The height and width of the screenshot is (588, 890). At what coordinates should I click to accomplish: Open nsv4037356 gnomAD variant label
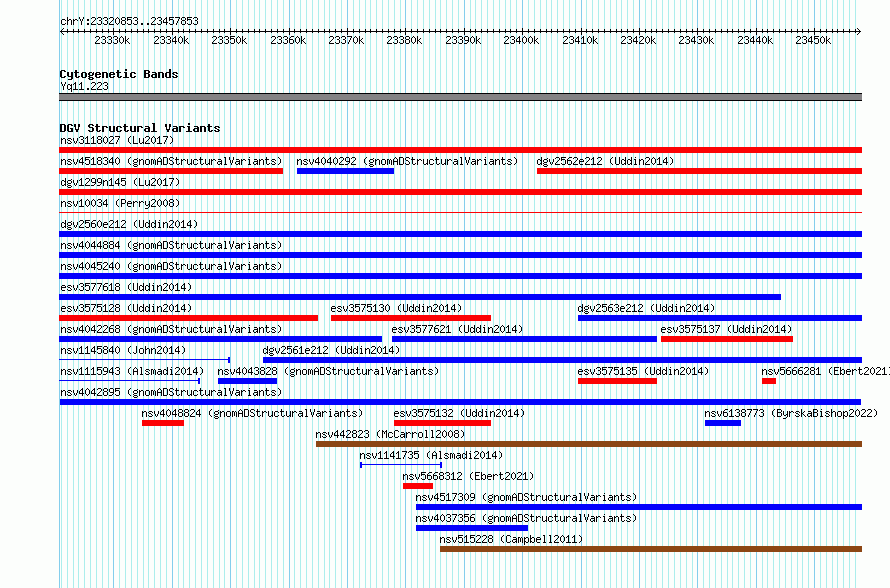point(526,518)
